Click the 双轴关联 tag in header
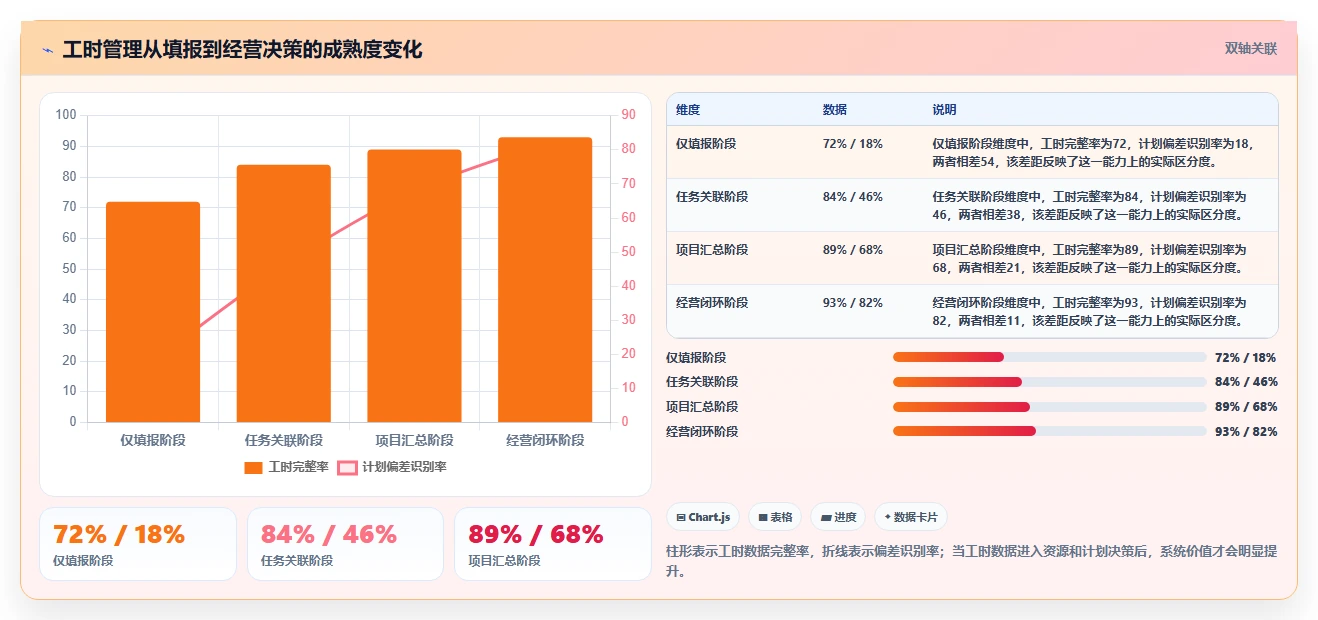Viewport: 1318px width, 620px height. [x=1251, y=48]
